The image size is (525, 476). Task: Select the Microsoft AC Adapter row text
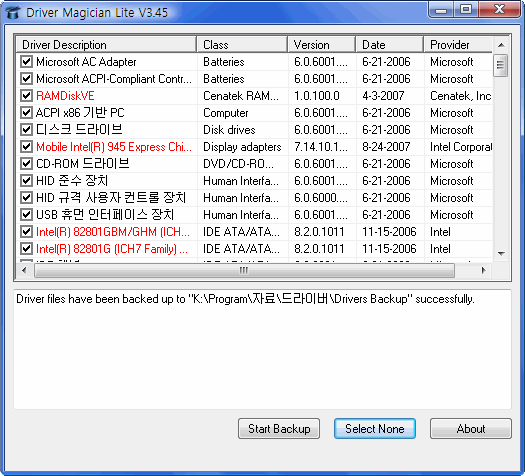pos(86,62)
